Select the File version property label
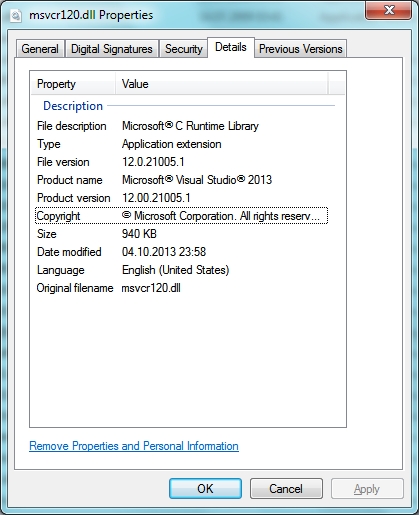 pos(63,162)
